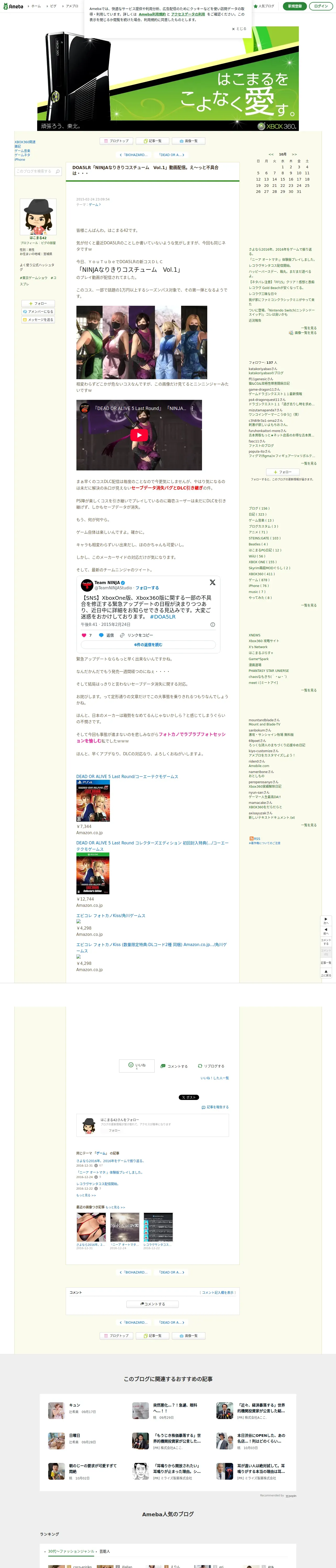Screen dimensions: 336x1568
Task: Click the フォロー button under follower list
Action: [282, 472]
